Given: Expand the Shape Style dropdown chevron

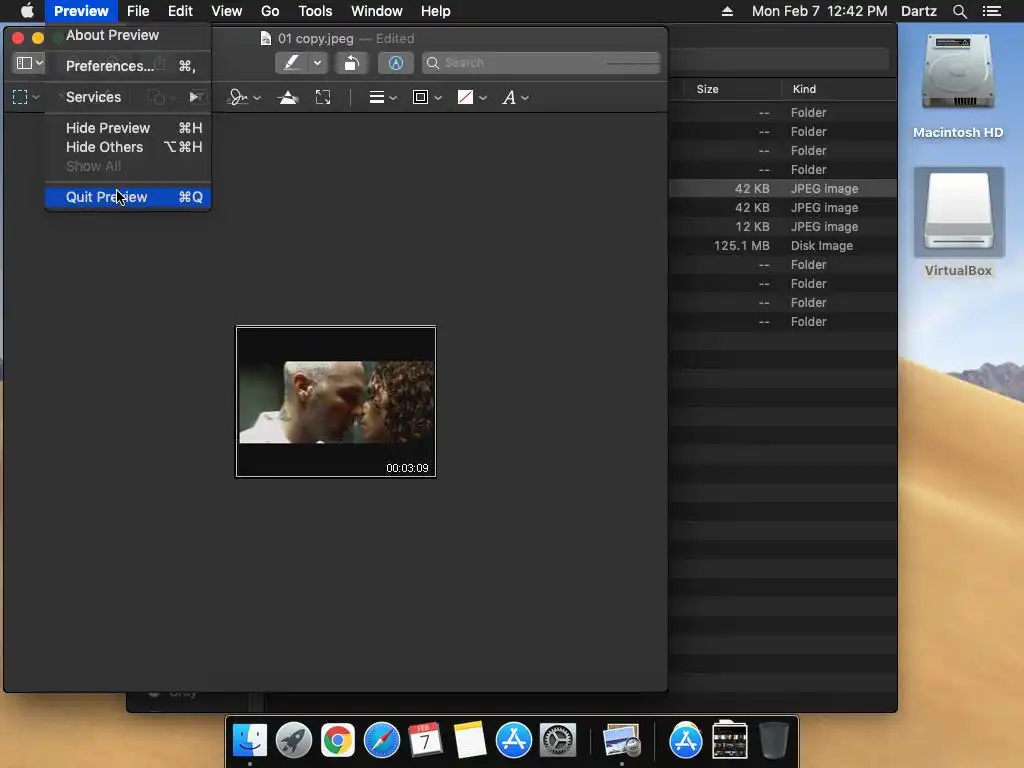Looking at the screenshot, I should (393, 98).
